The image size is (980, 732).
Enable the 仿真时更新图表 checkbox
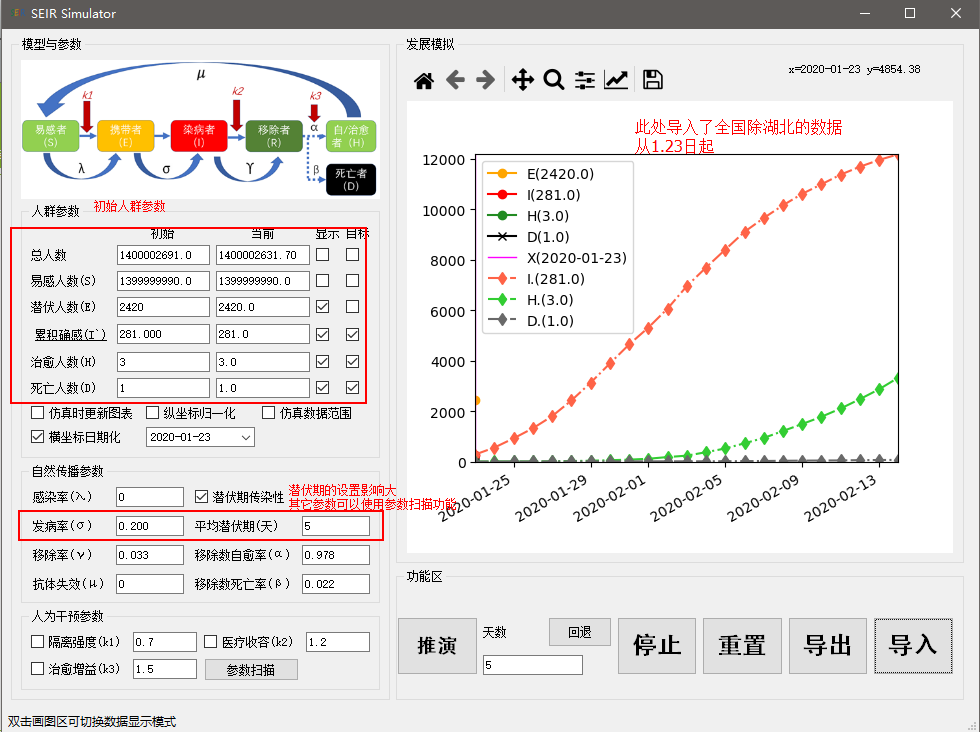coord(38,413)
